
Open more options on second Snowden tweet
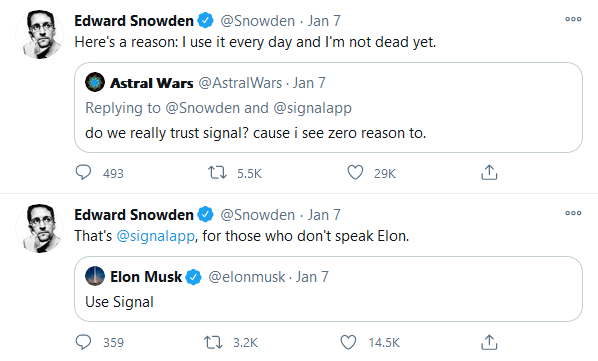pos(573,213)
